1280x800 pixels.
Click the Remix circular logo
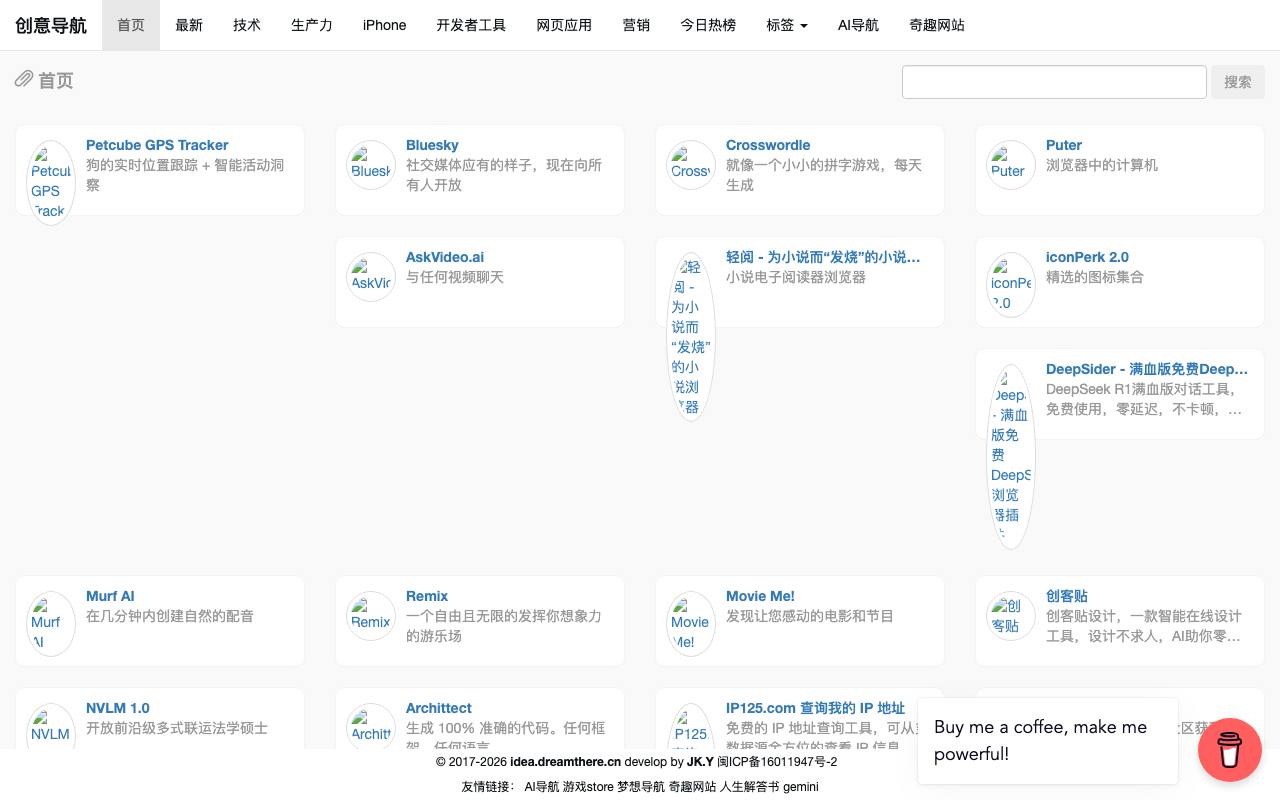pos(371,617)
